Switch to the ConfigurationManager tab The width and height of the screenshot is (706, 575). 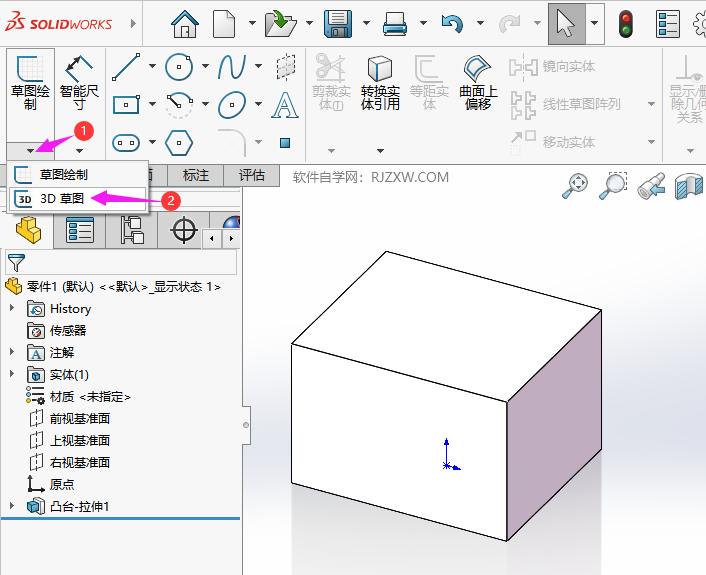(132, 230)
